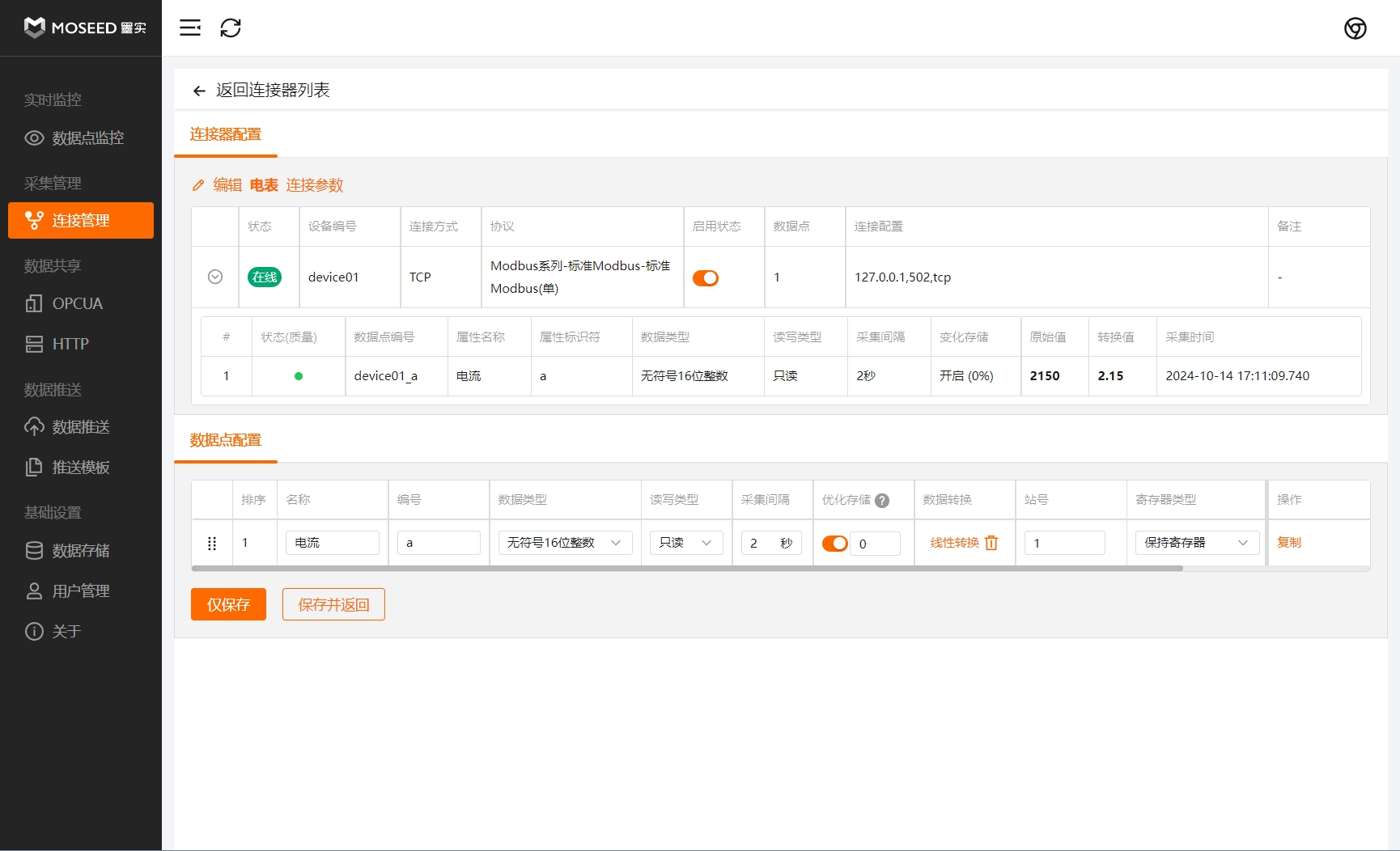
Task: Collapse the device01 row expander
Action: [x=215, y=277]
